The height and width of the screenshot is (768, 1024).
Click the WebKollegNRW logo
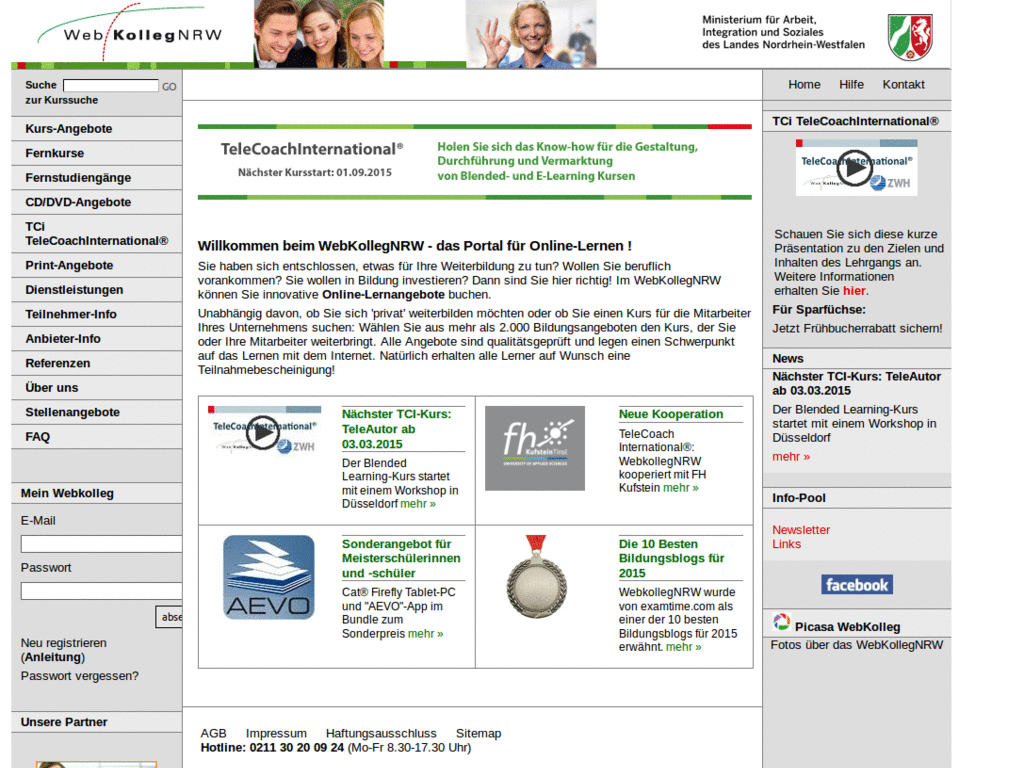coord(131,33)
